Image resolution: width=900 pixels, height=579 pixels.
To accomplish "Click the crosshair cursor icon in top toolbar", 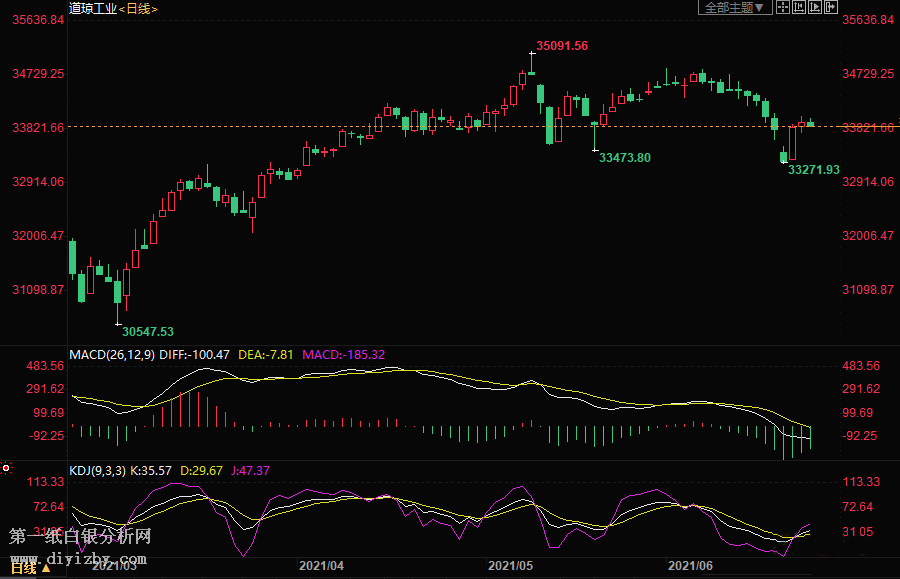I will (x=784, y=7).
